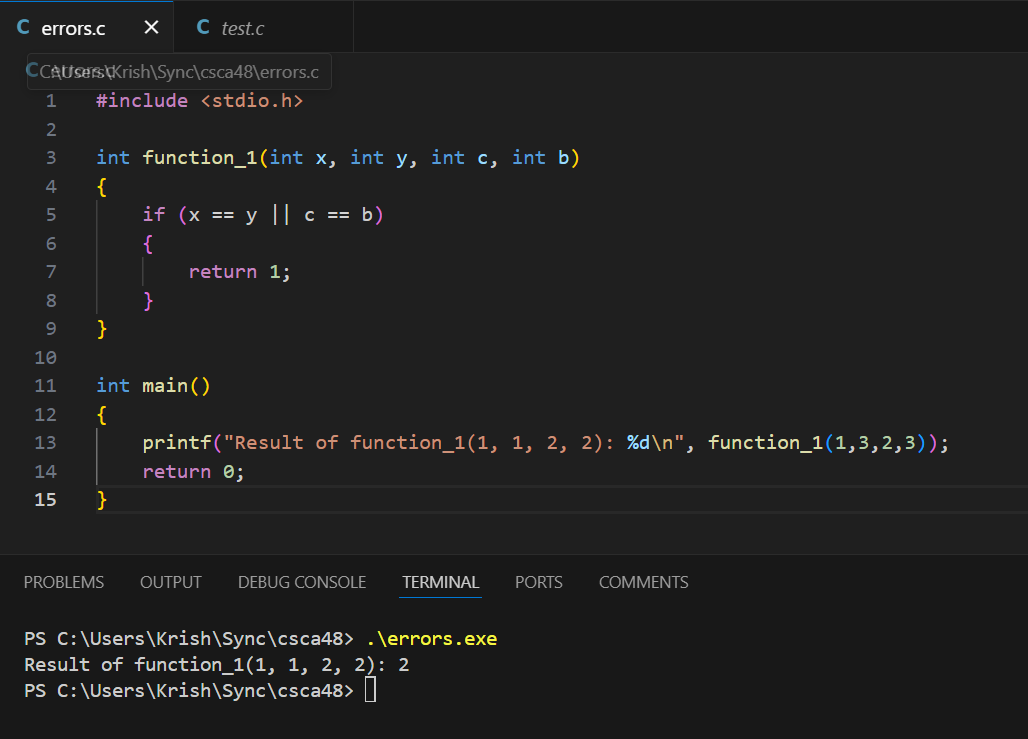Click 'return 1;' statement on line 7
The image size is (1028, 739).
point(239,271)
